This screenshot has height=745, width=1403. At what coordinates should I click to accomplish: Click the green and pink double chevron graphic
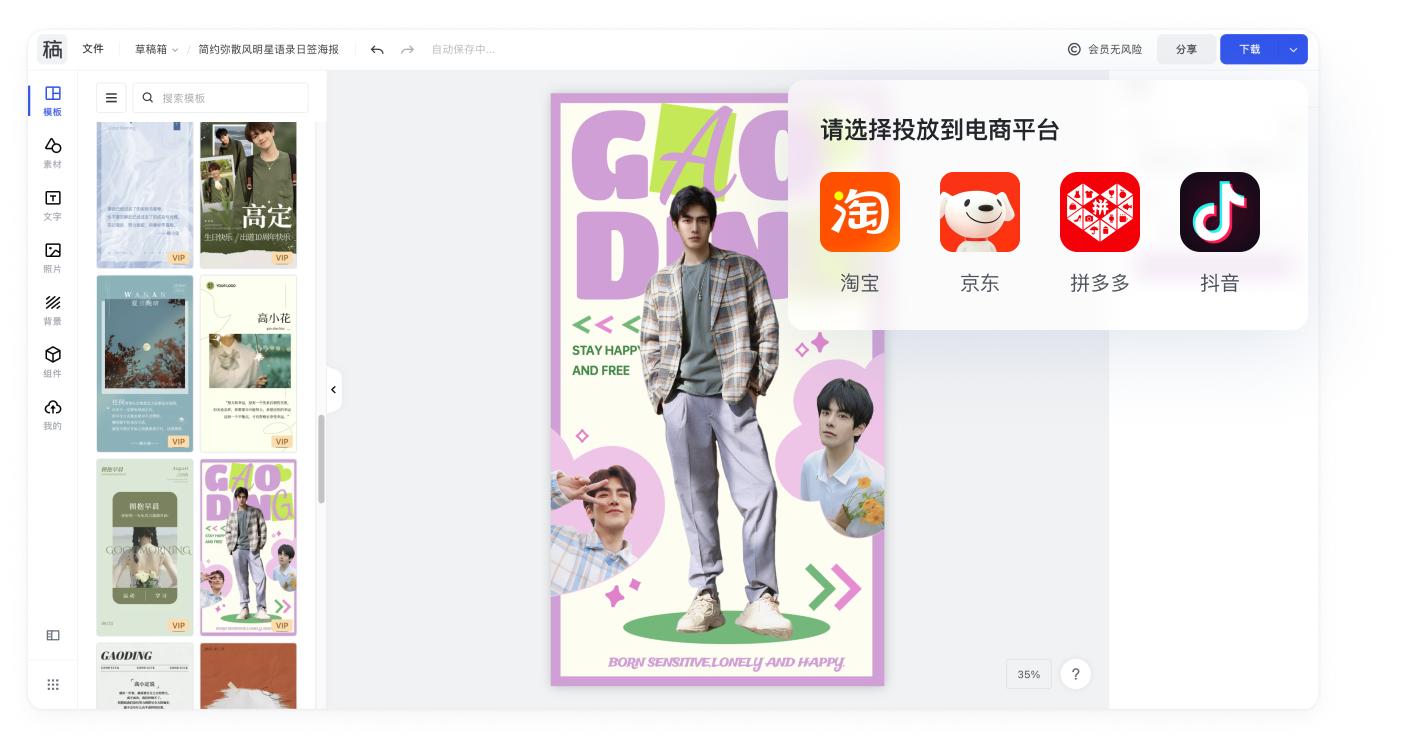pos(833,587)
